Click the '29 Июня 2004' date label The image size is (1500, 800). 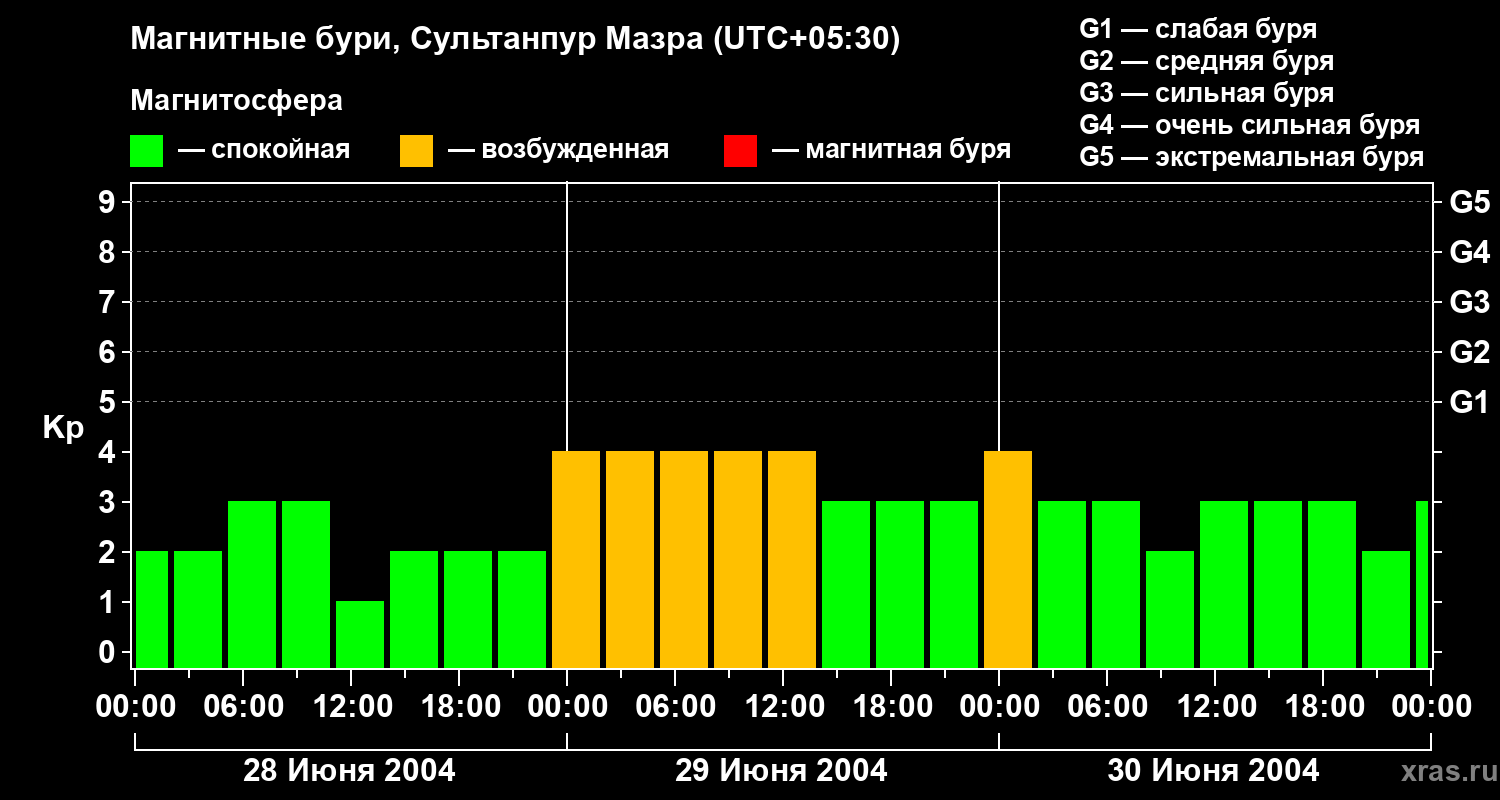pyautogui.click(x=781, y=771)
